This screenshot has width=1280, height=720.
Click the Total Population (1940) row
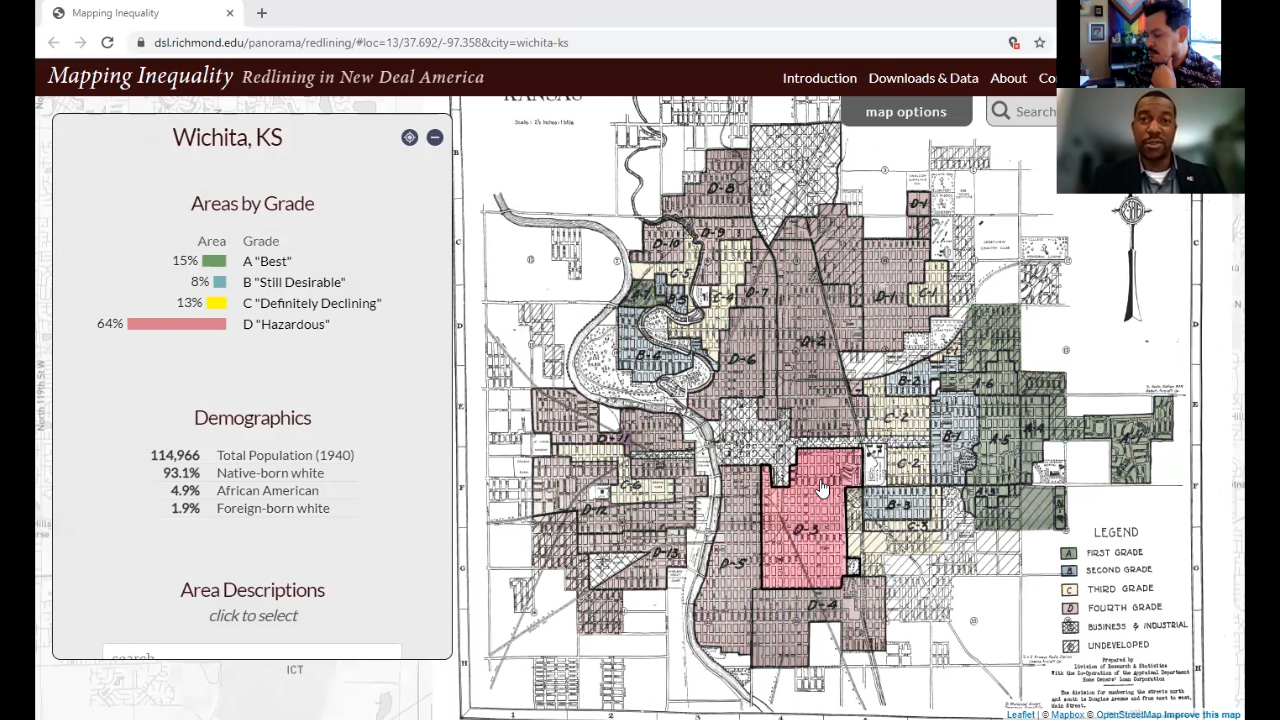(x=252, y=455)
